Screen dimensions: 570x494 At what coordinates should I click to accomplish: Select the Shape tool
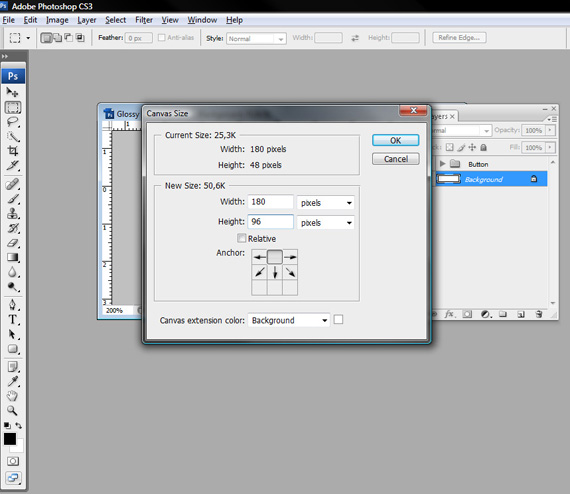[x=13, y=349]
